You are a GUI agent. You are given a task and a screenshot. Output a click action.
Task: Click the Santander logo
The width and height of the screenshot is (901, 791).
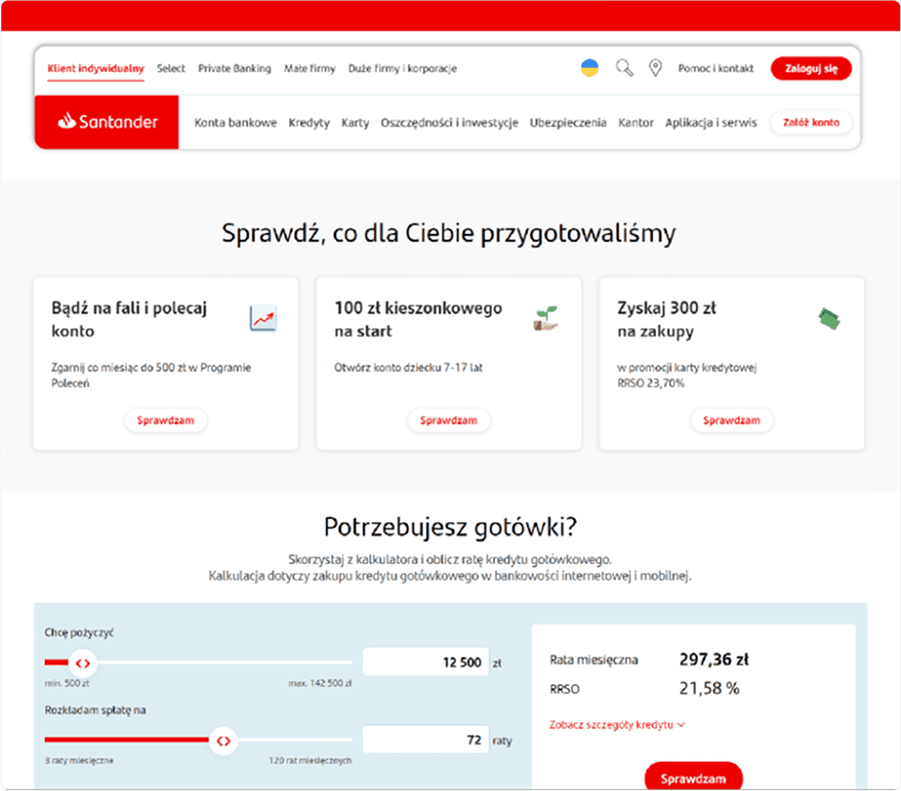[x=107, y=122]
